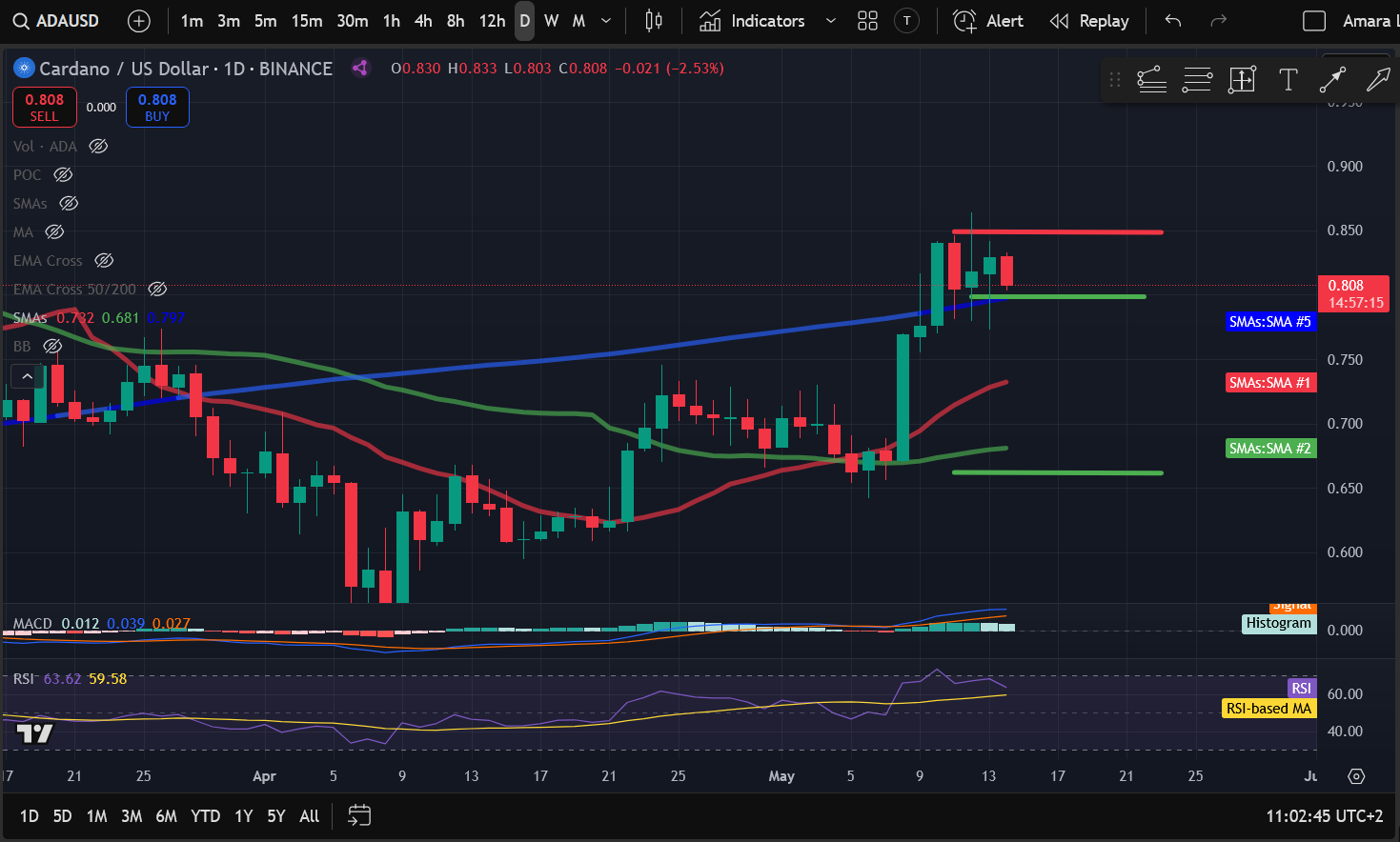Screen dimensions: 1400x842
Task: Switch to 1h timeframe
Action: coord(392,21)
